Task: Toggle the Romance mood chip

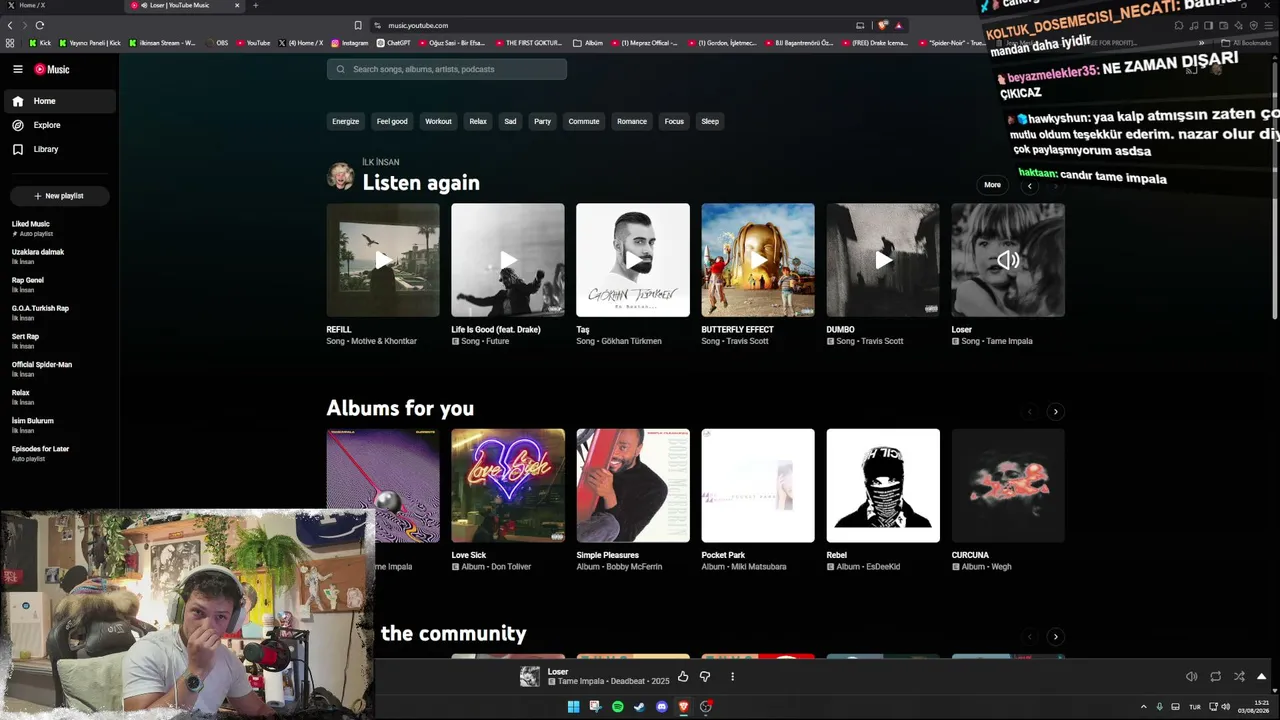Action: [632, 121]
